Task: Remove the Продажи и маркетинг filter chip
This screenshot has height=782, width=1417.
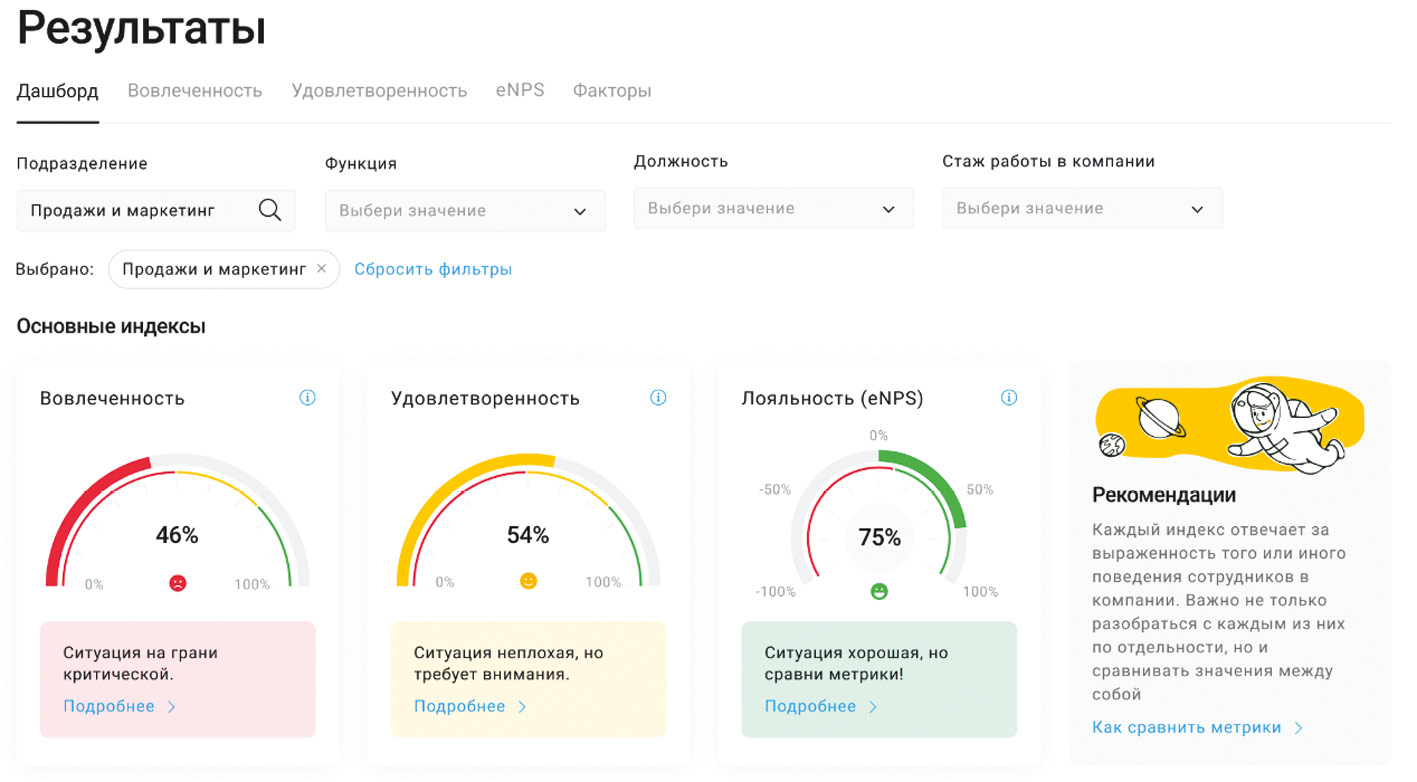Action: 321,269
